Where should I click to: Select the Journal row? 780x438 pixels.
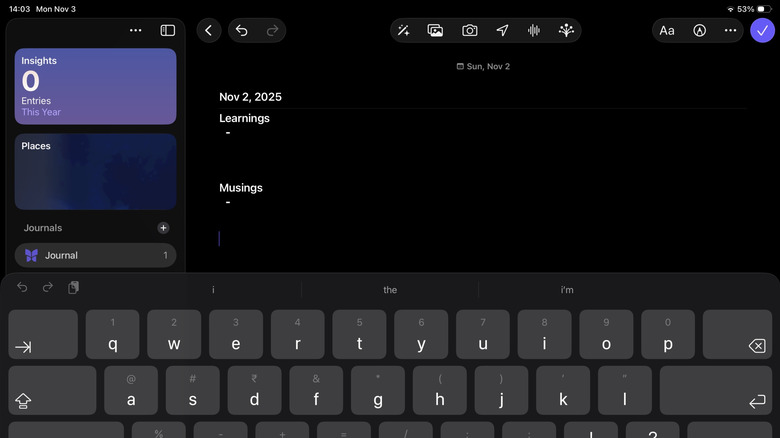tap(96, 255)
